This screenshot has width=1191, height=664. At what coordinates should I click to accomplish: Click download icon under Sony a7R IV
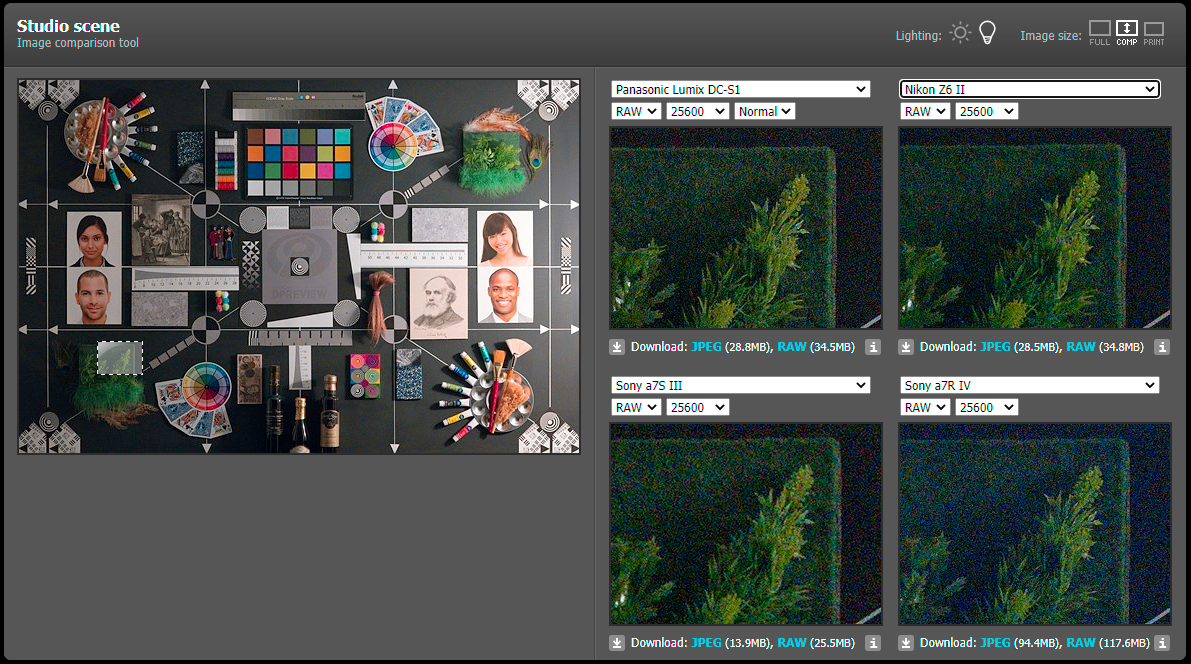(x=905, y=643)
